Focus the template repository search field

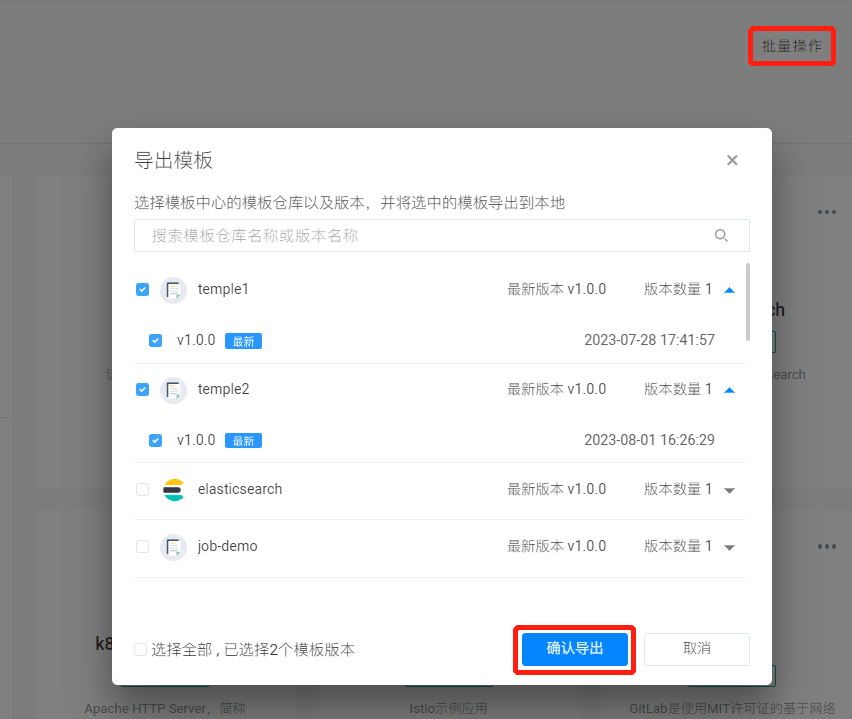420,236
